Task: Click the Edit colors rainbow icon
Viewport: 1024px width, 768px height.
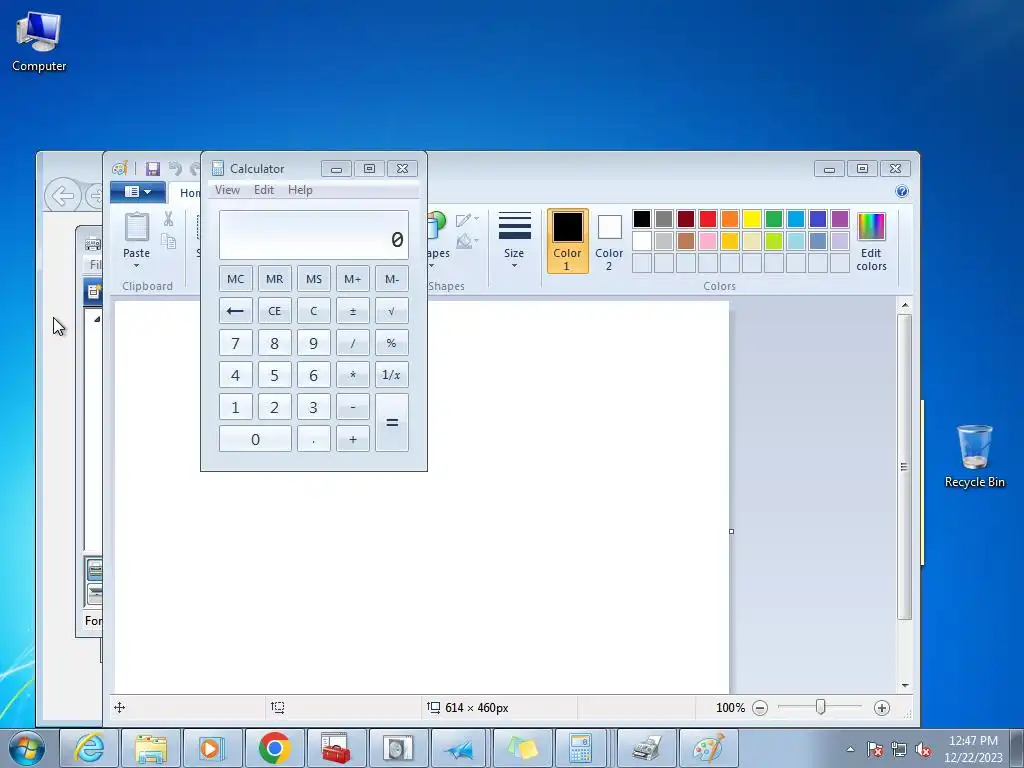Action: tap(871, 227)
